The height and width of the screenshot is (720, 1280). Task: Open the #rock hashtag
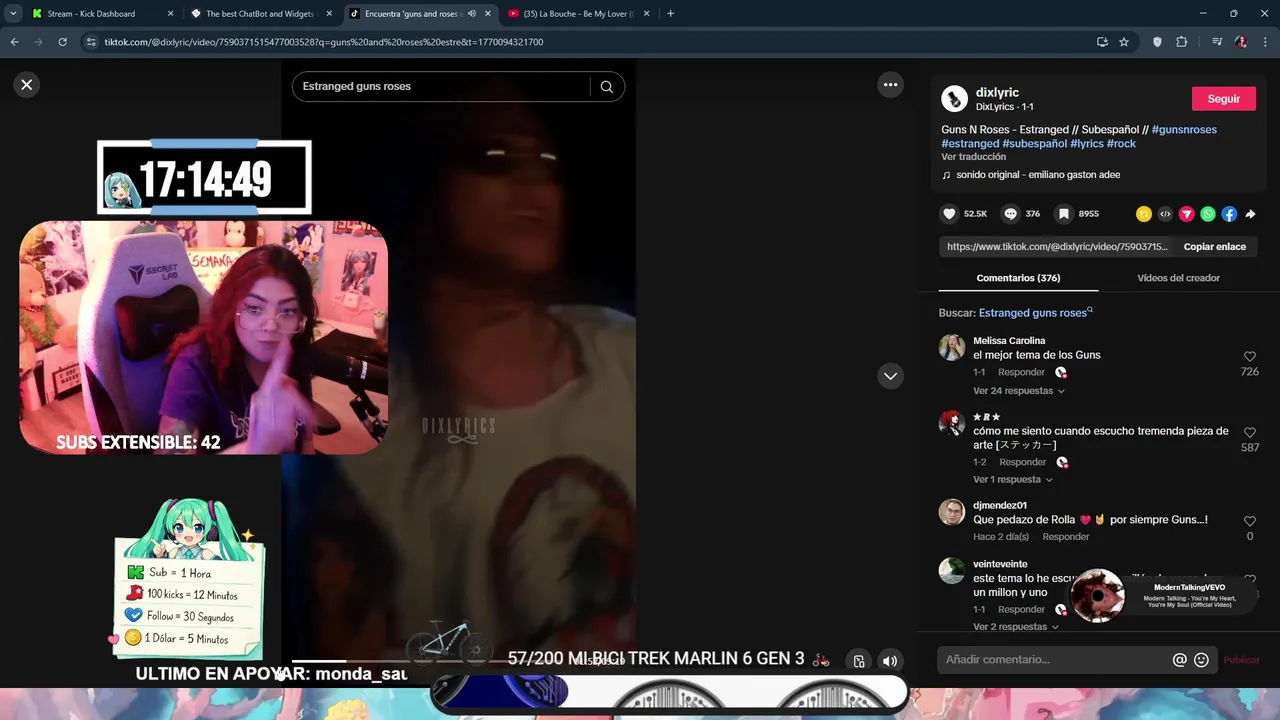pyautogui.click(x=1121, y=144)
